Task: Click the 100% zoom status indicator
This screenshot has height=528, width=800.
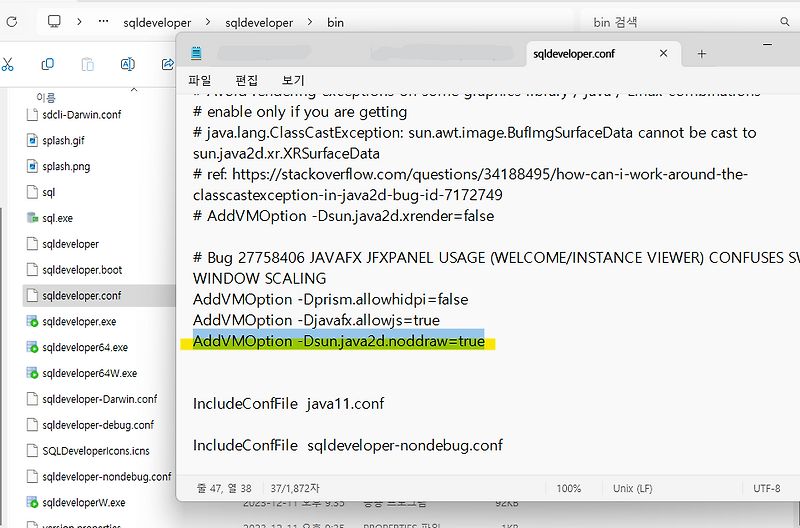Action: [569, 489]
